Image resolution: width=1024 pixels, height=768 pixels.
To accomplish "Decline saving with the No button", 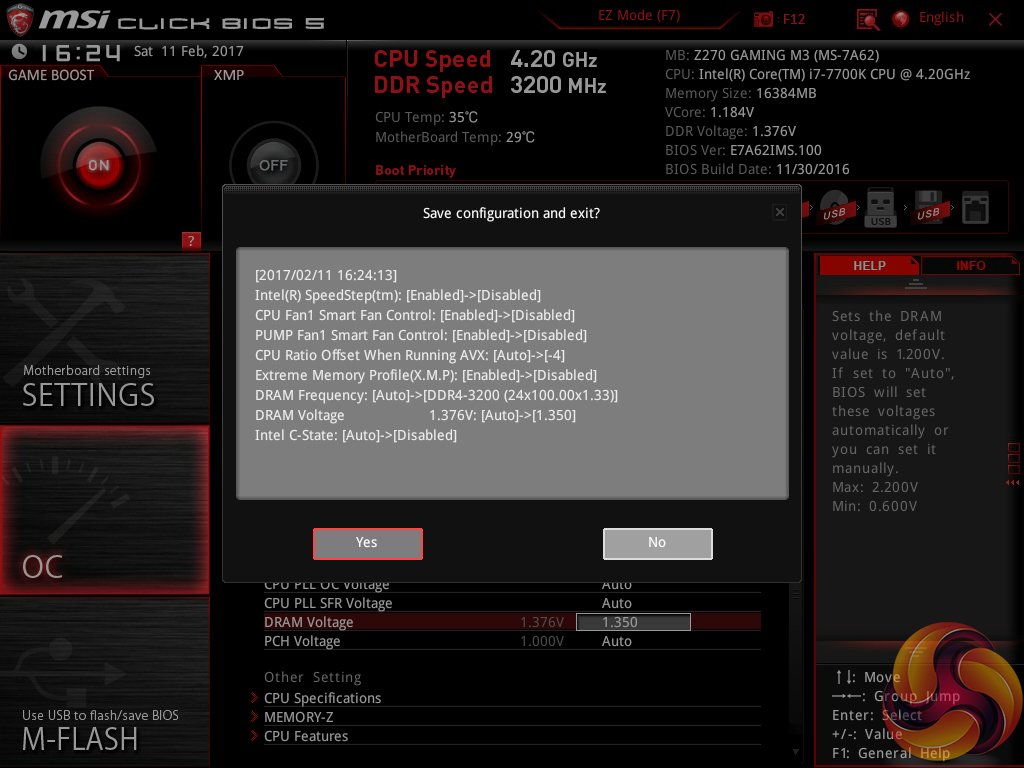I will 658,543.
